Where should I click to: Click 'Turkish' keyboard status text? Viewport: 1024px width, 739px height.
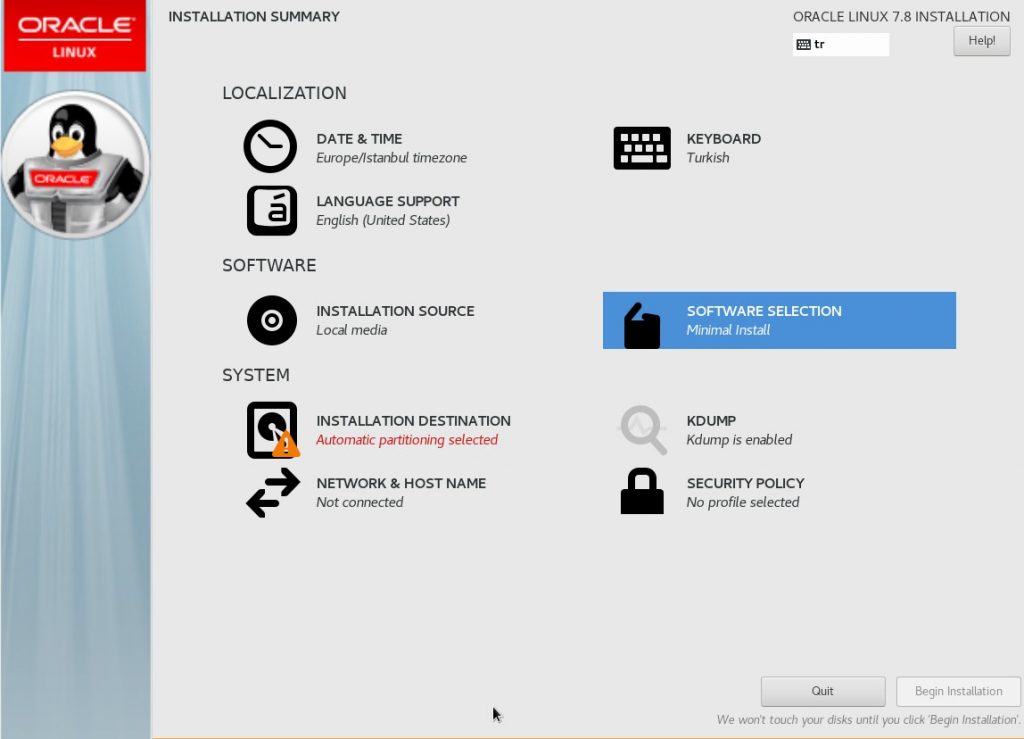(708, 158)
